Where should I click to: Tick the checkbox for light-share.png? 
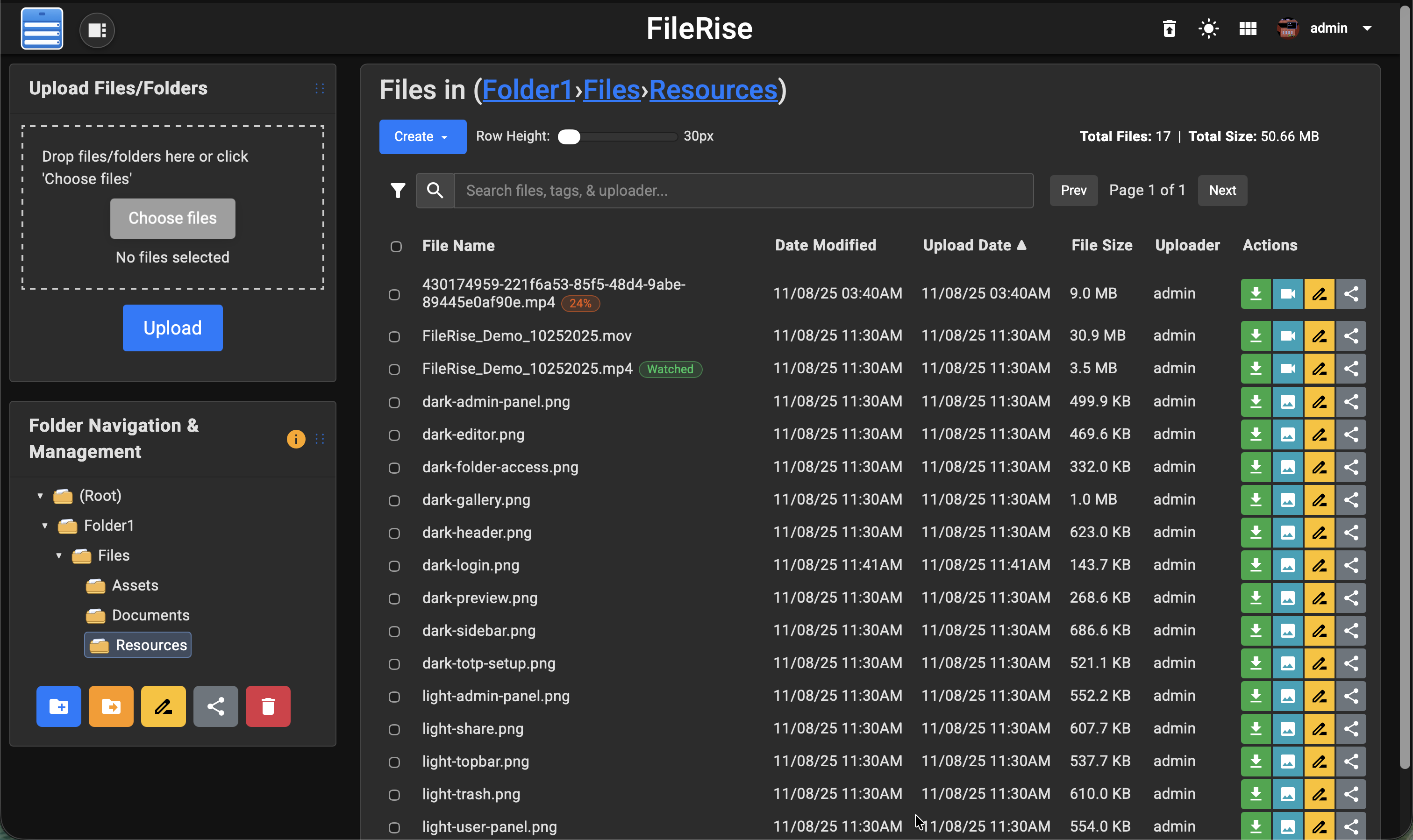394,729
